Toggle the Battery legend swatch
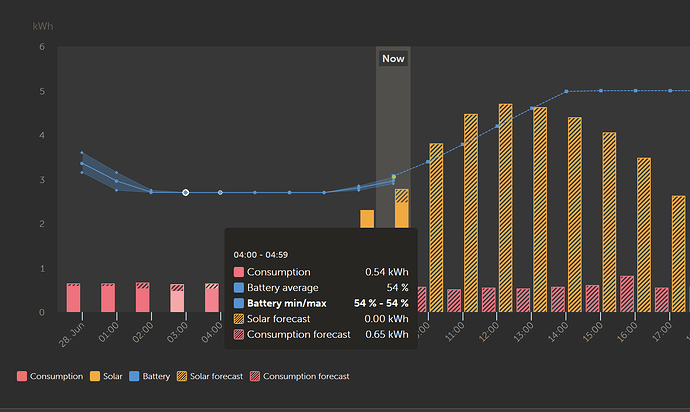690x412 pixels. [134, 376]
